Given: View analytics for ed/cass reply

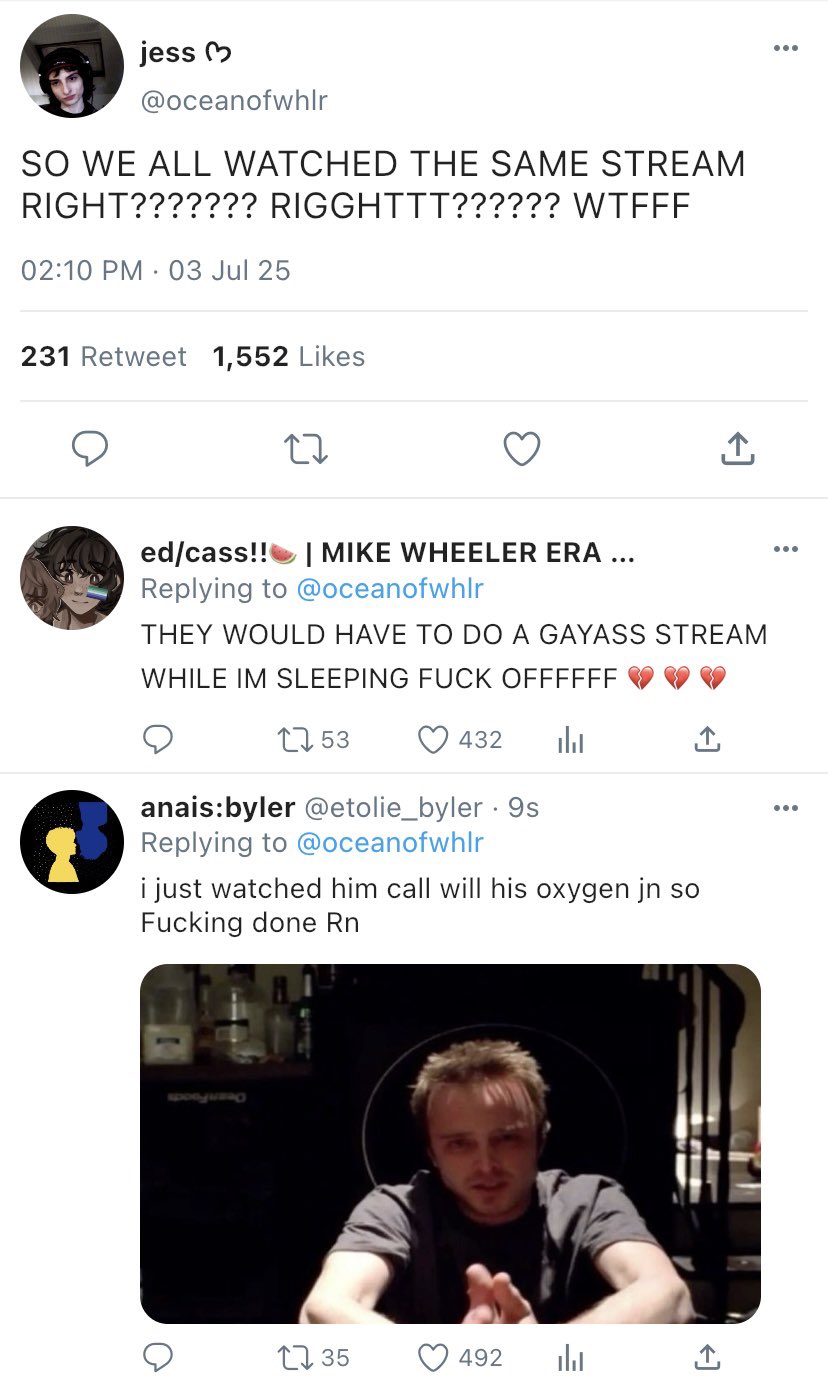Looking at the screenshot, I should 568,739.
